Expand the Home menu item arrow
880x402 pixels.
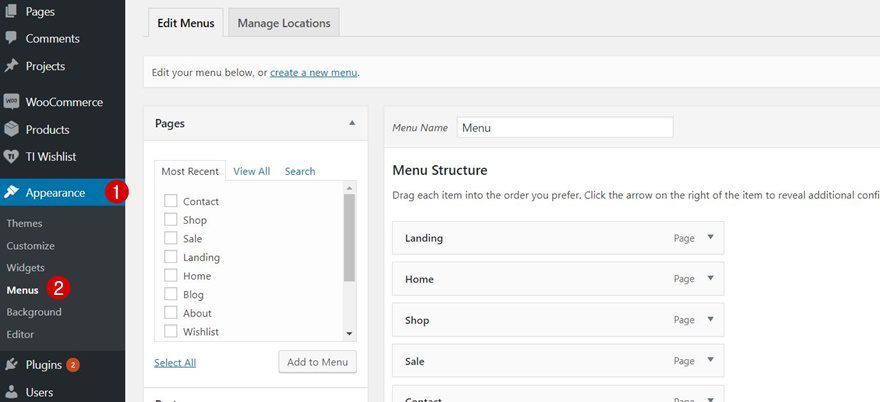pyautogui.click(x=710, y=279)
